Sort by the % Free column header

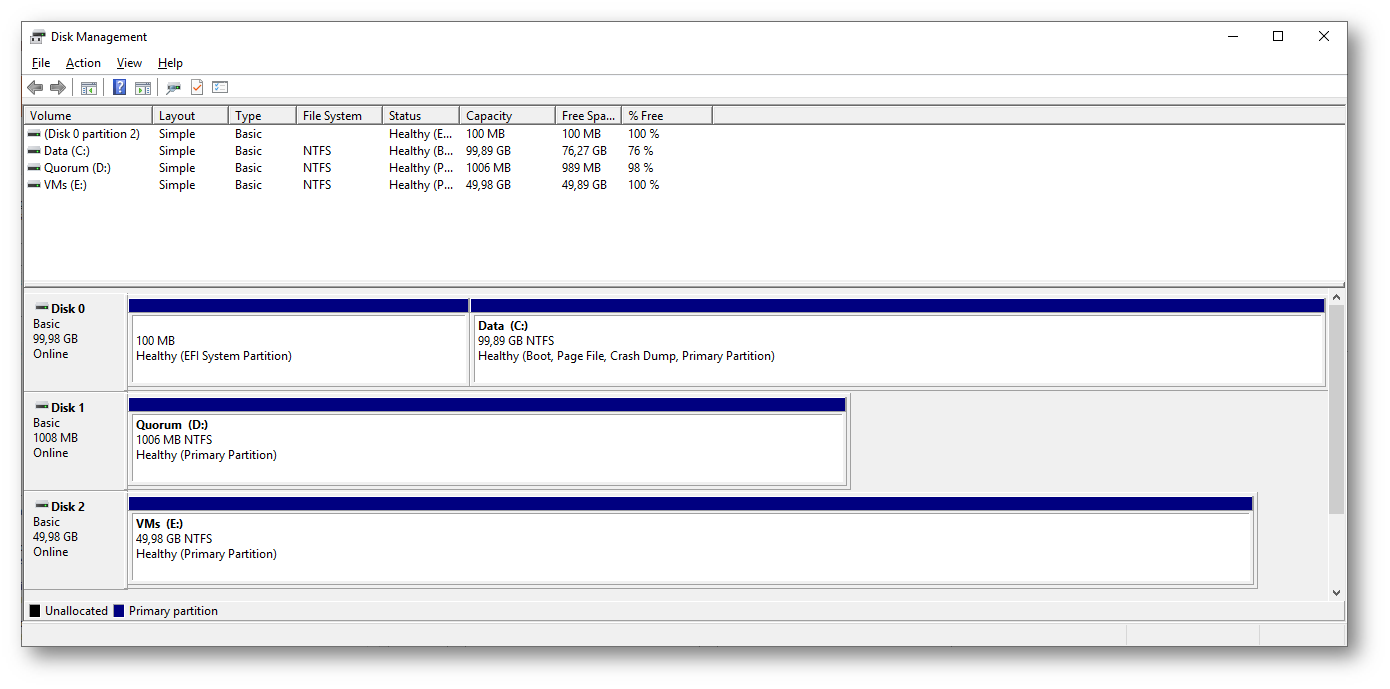[667, 116]
